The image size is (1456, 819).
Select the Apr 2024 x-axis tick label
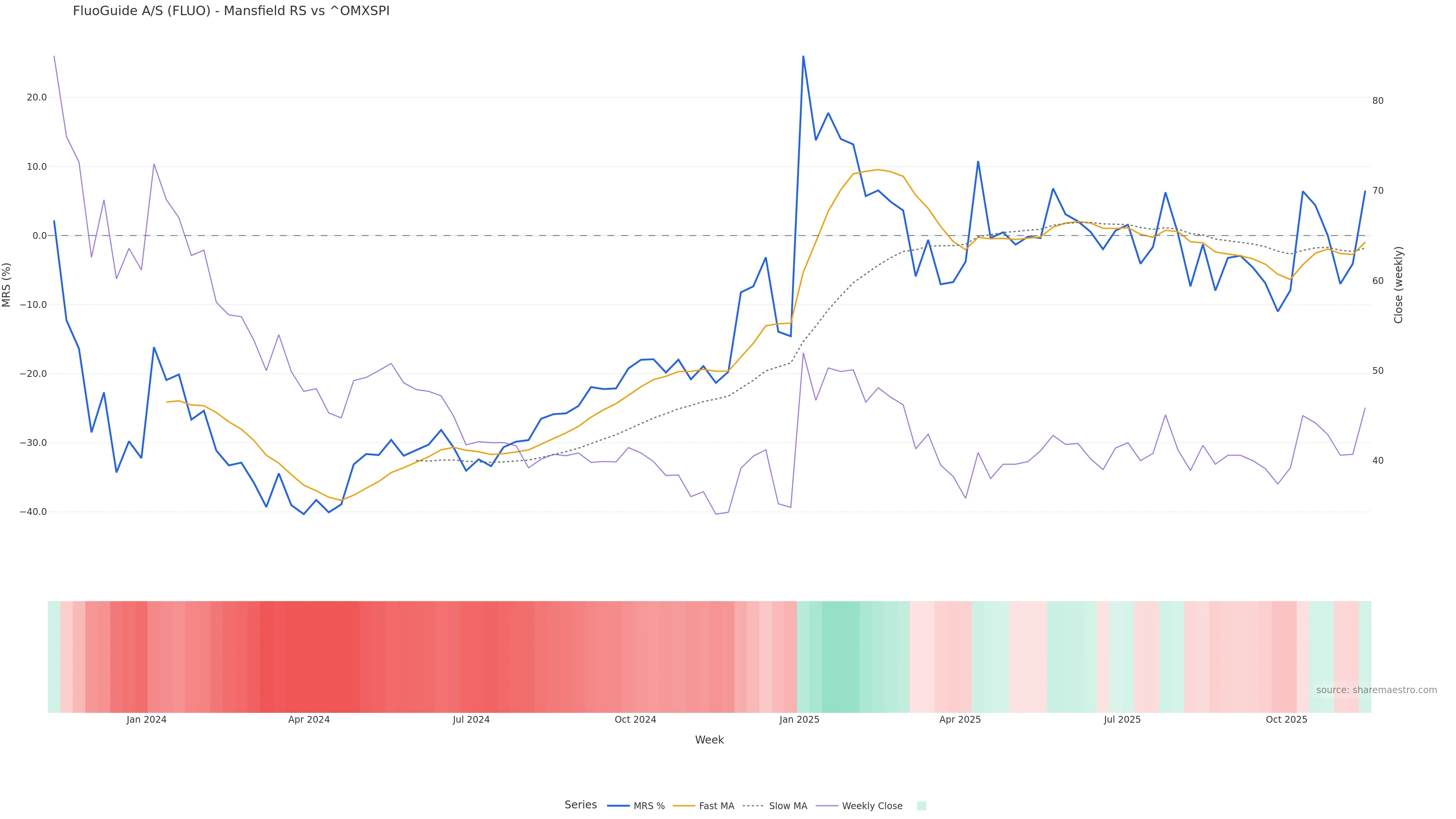tap(309, 720)
